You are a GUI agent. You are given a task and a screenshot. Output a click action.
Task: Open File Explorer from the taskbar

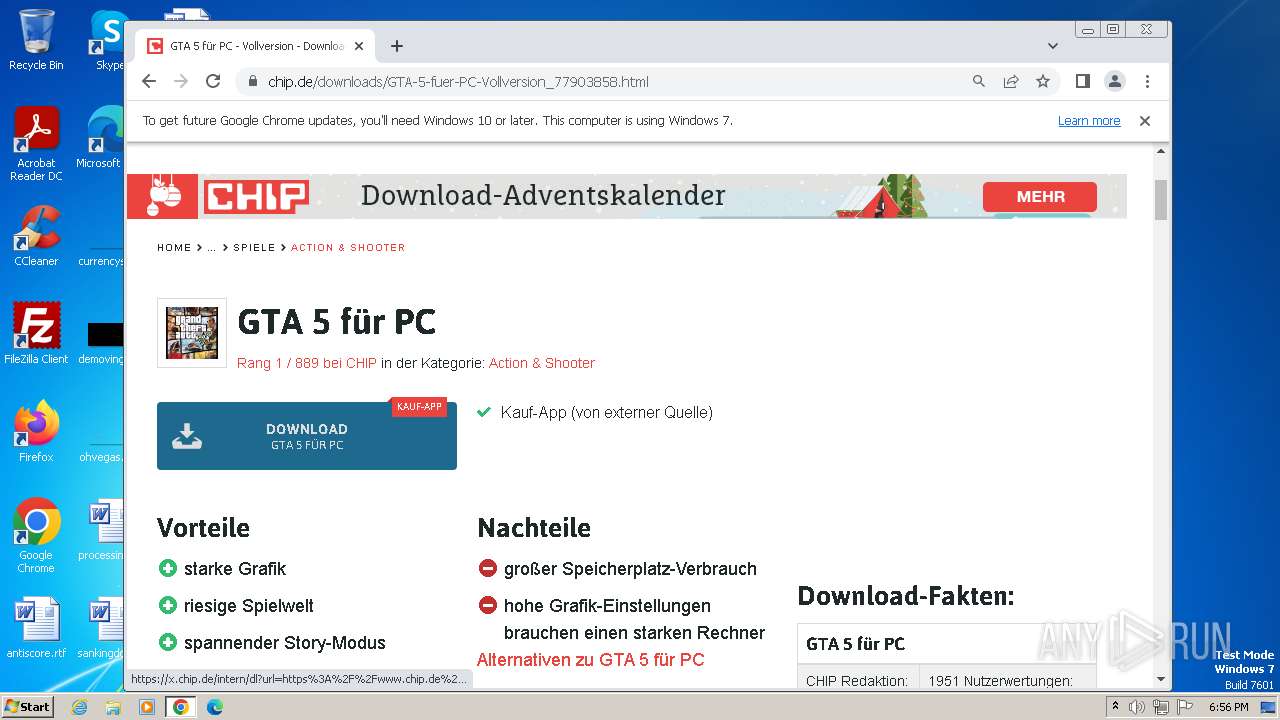(x=113, y=707)
